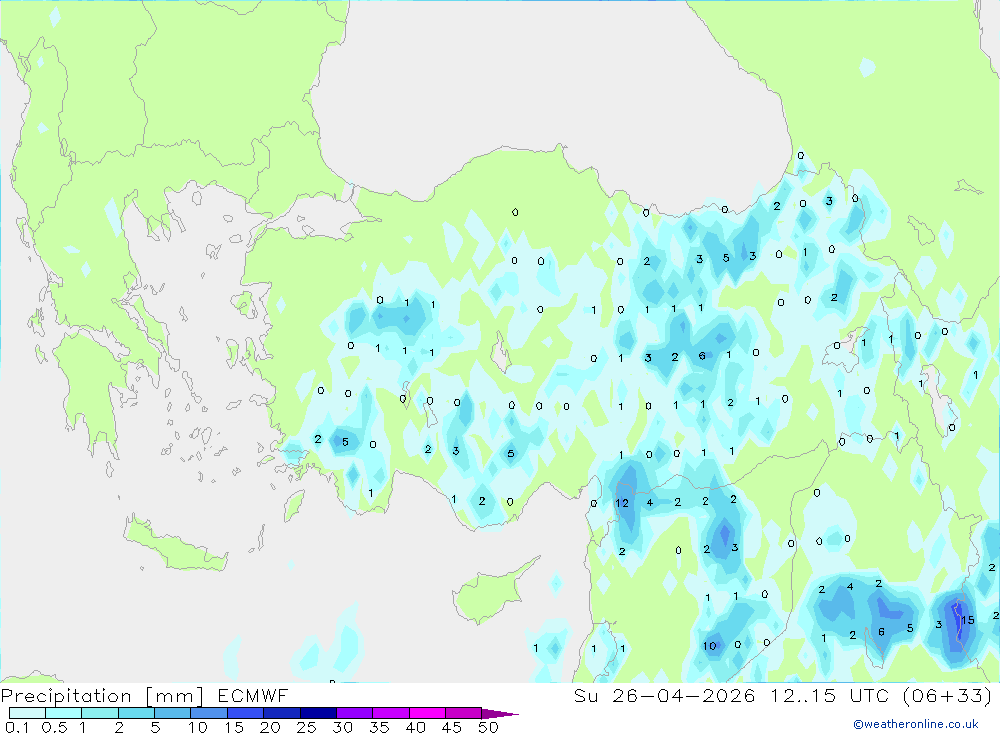Click the '10' precipitation value on the map

[x=710, y=646]
